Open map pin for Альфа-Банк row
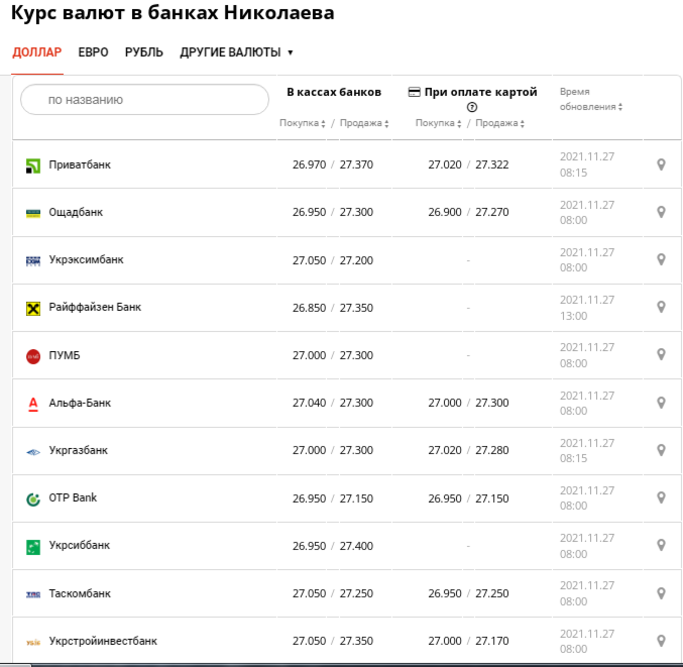This screenshot has width=683, height=667. click(x=661, y=403)
